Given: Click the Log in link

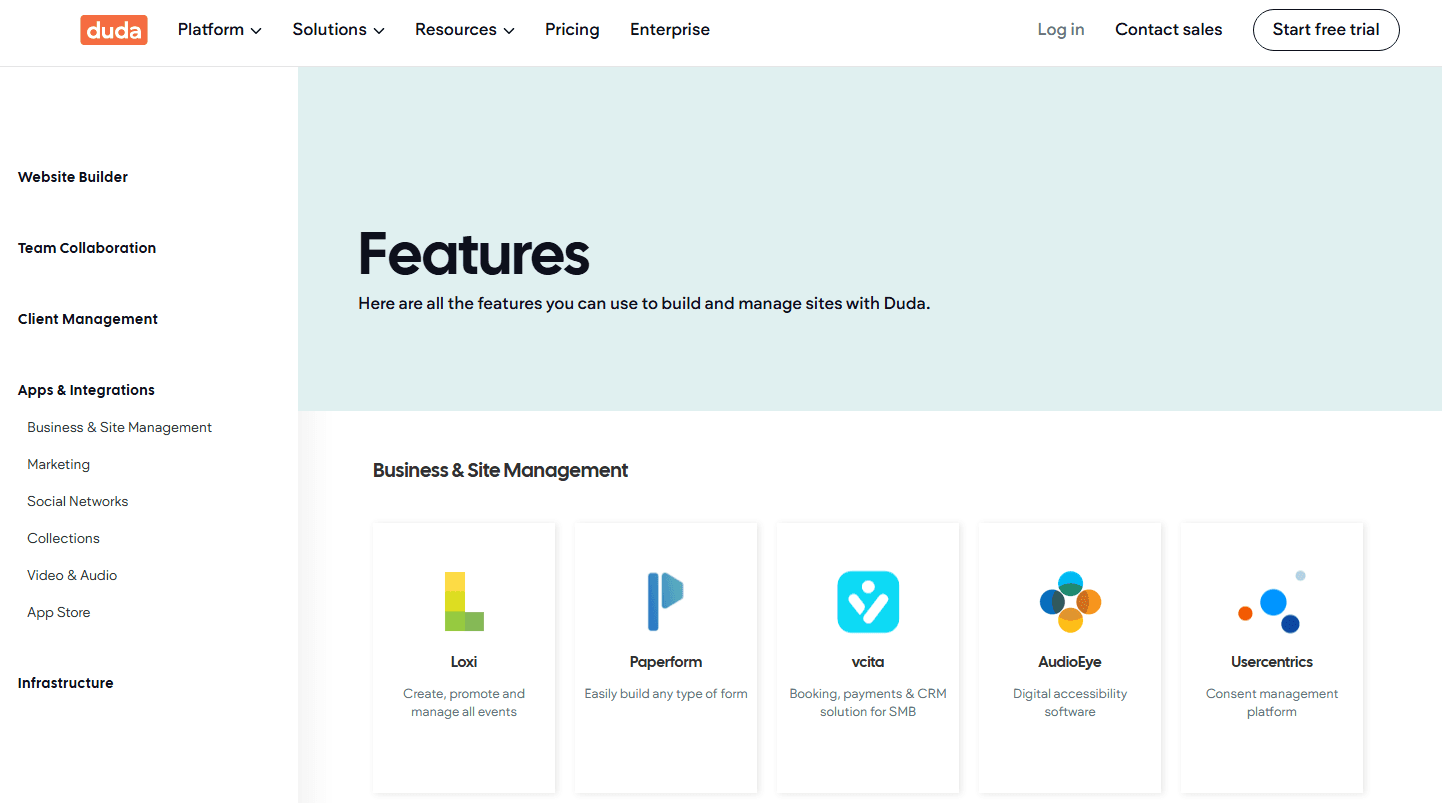Looking at the screenshot, I should point(1061,30).
